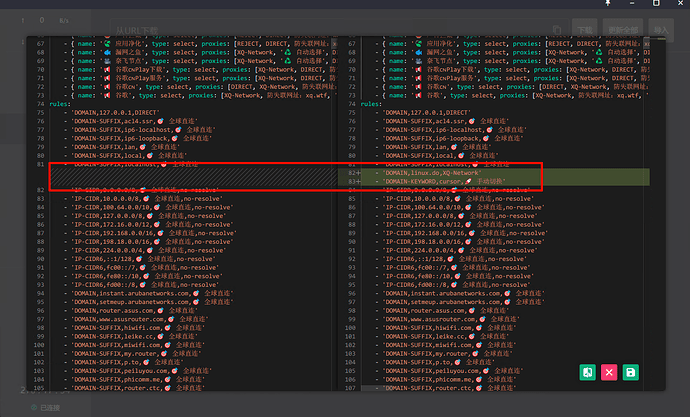Click 'IP-CIDR,198.18.0.0/16' line in right pane
The width and height of the screenshot is (690, 417).
tap(463, 241)
